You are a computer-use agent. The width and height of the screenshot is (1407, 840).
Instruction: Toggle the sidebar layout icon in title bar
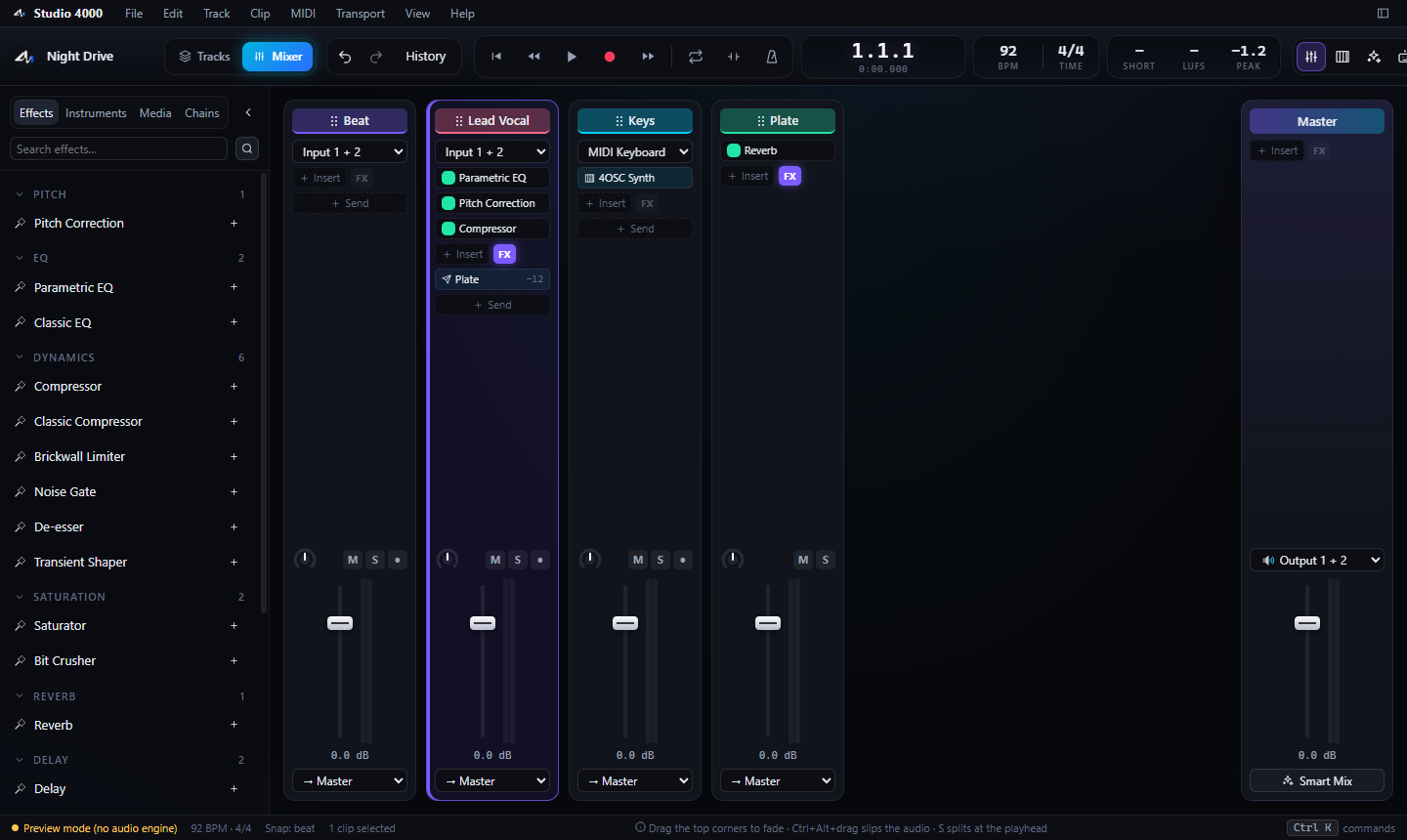tap(1383, 14)
